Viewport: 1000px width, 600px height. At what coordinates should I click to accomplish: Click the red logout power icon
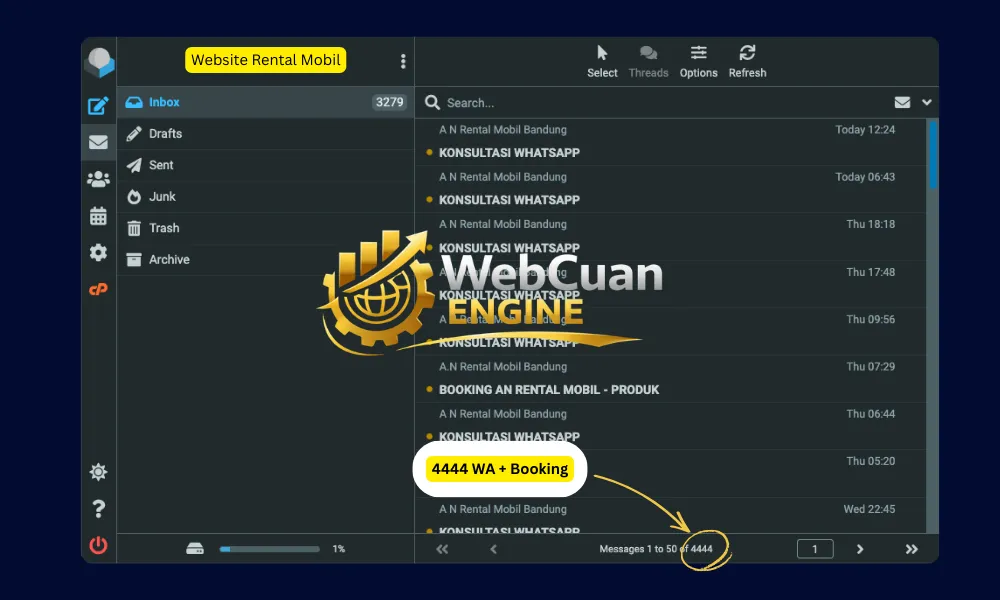click(x=98, y=545)
